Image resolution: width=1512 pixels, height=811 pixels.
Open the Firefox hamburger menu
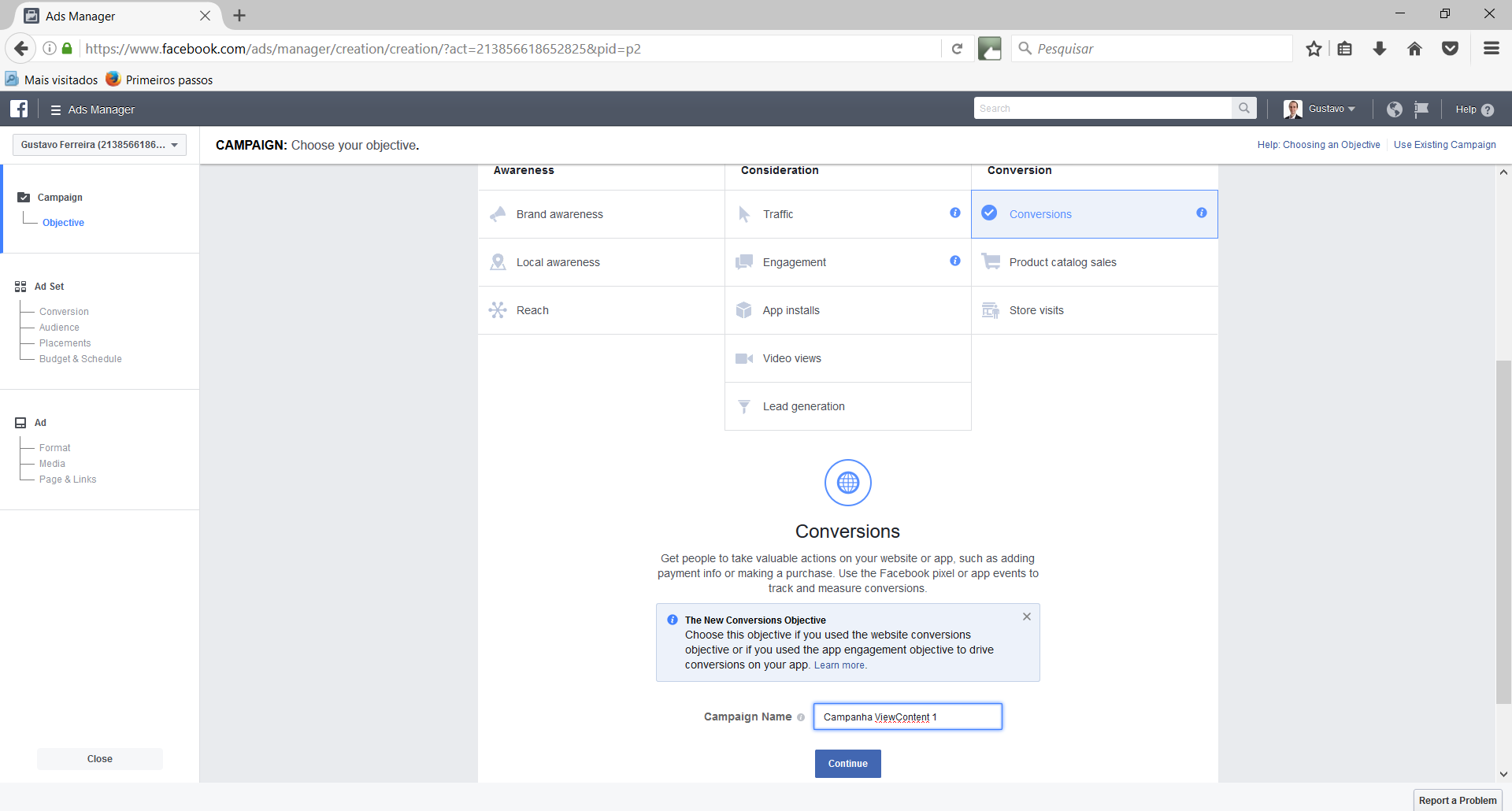coord(1491,49)
